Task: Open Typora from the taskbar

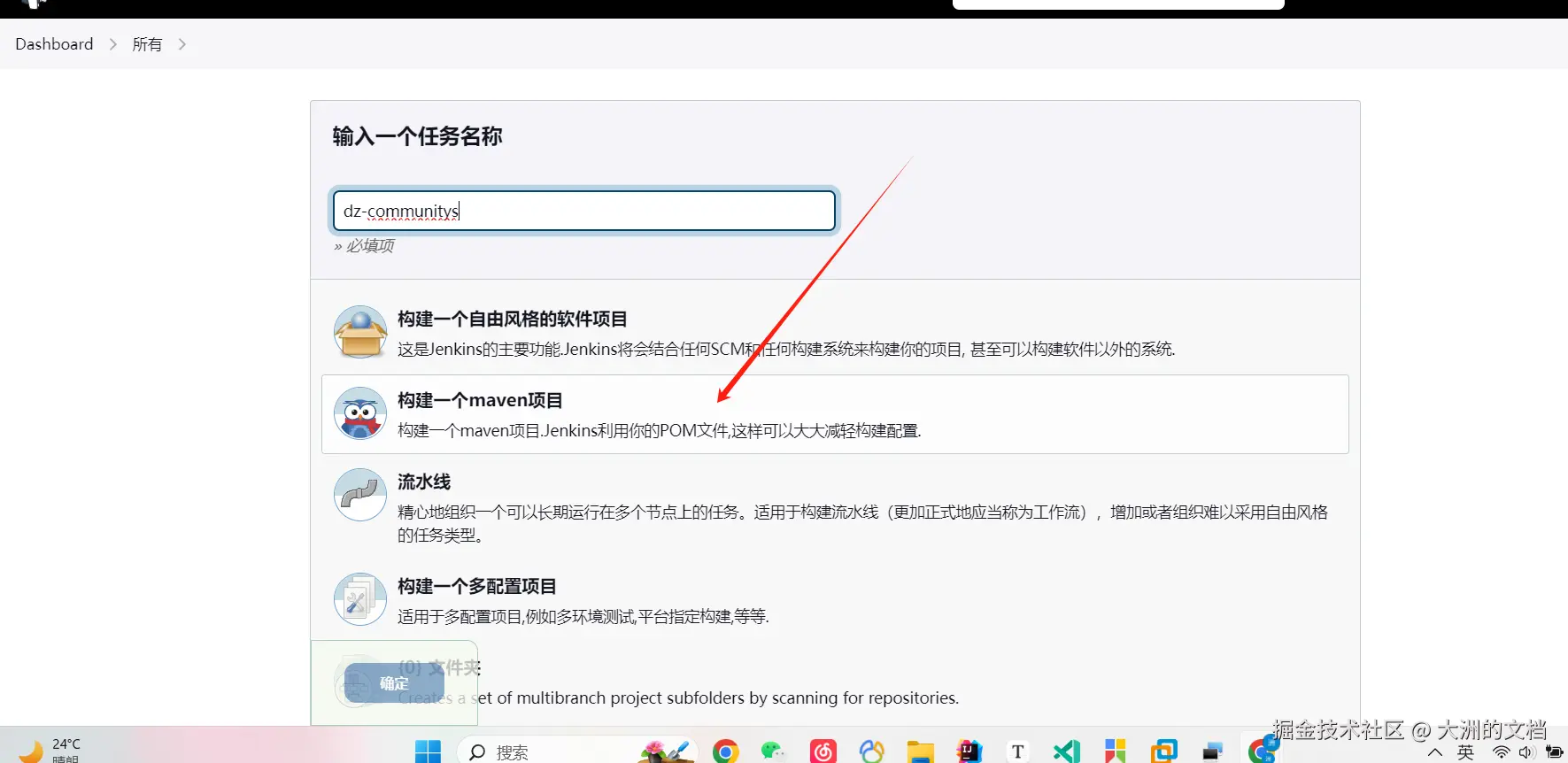Action: click(x=1018, y=751)
